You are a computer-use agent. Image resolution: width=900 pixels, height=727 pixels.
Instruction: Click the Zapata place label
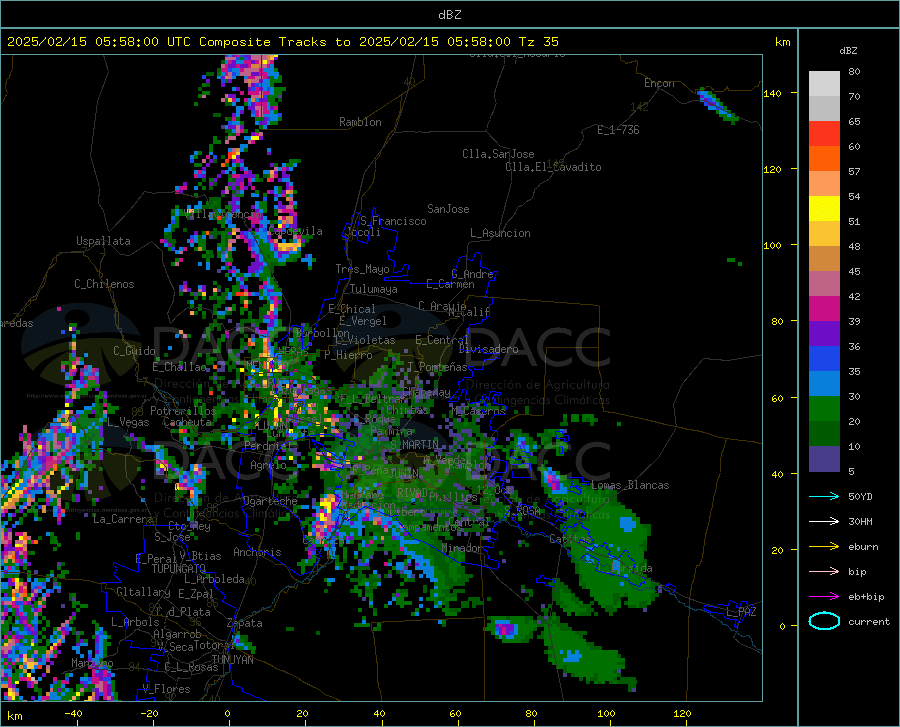pos(245,623)
